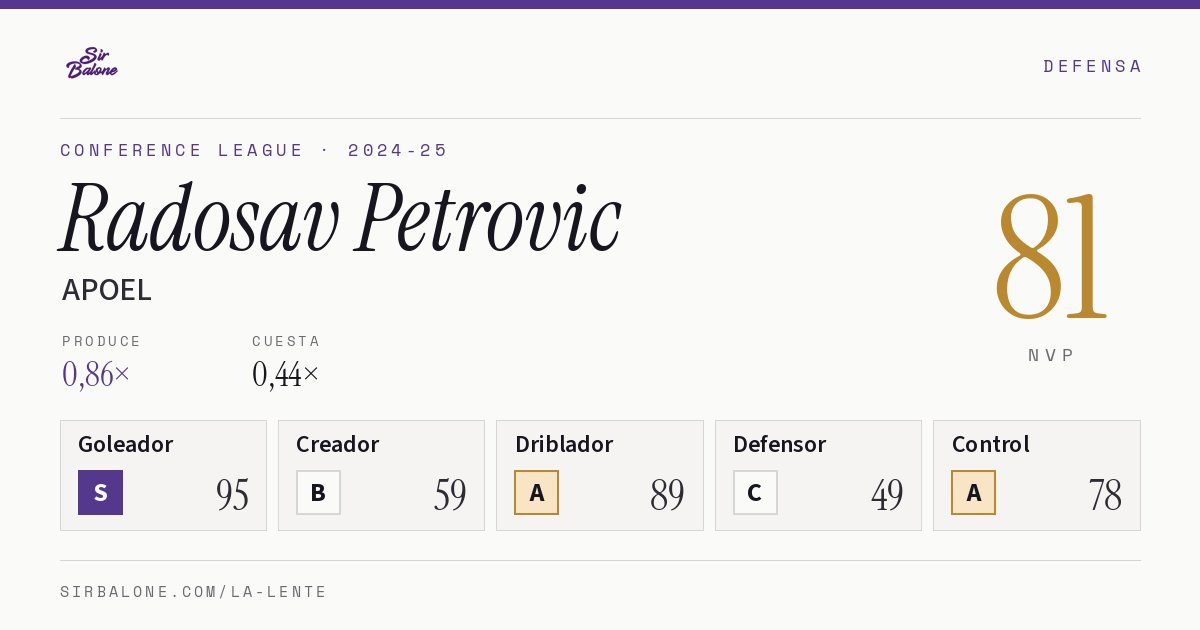Click the large 81 rating number
This screenshot has height=630, width=1200.
1052,256
